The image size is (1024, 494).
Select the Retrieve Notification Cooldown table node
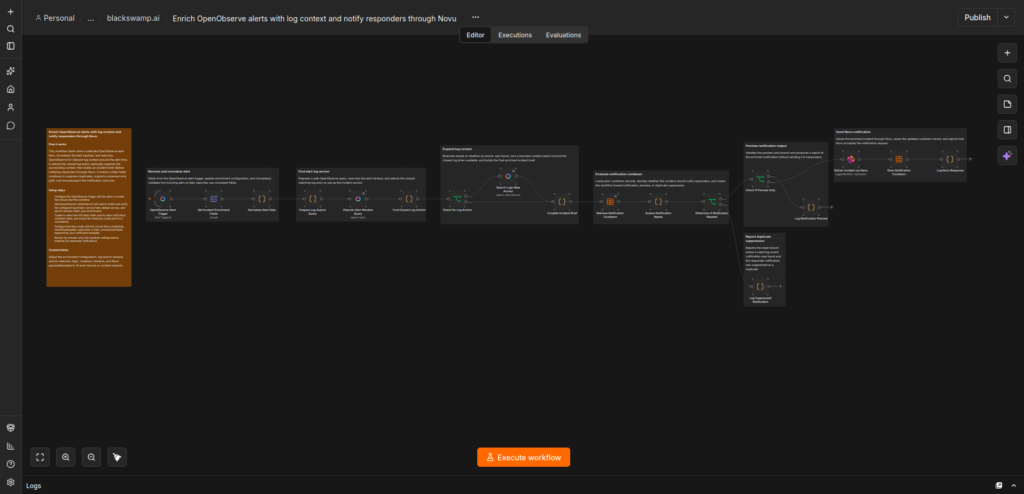coord(611,202)
